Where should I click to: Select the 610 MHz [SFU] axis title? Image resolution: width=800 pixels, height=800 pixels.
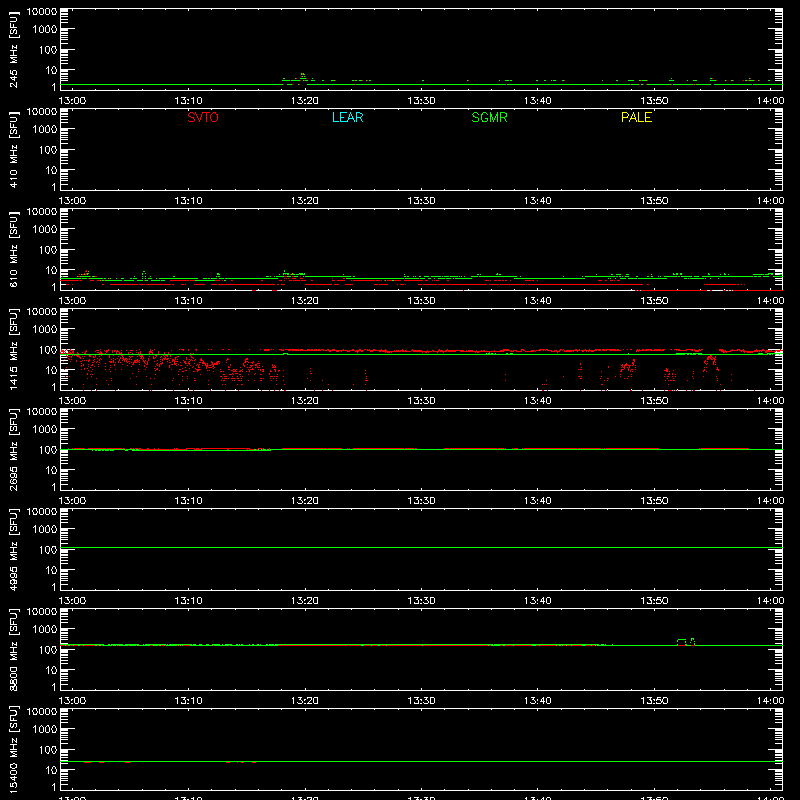click(x=13, y=249)
